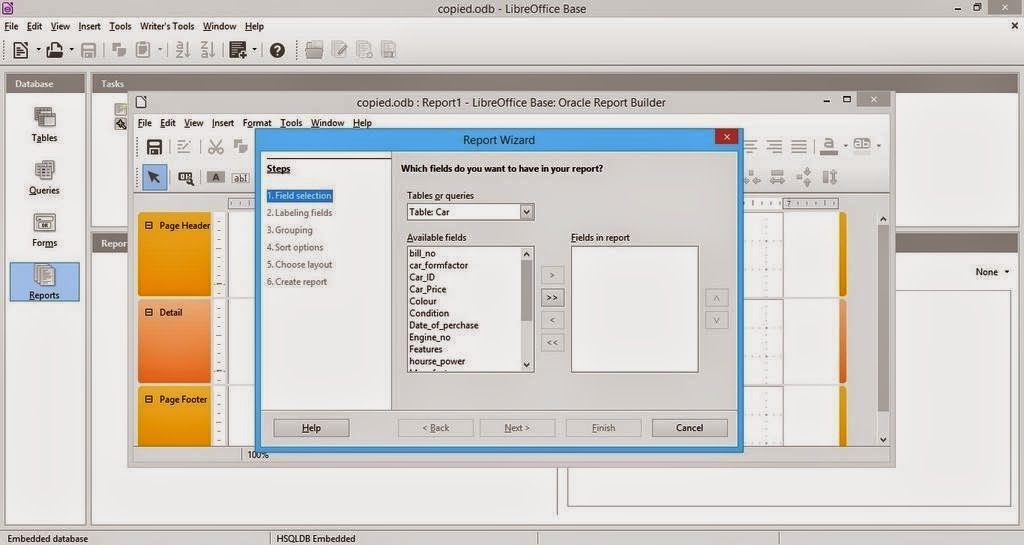Viewport: 1024px width, 545px height.
Task: Open the Window menu in Report Builder
Action: (x=327, y=123)
